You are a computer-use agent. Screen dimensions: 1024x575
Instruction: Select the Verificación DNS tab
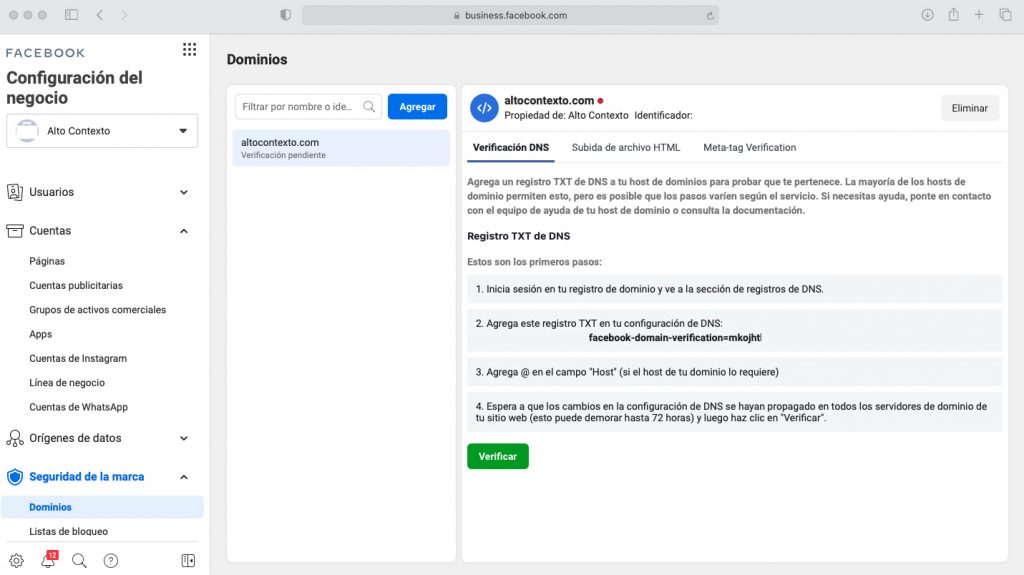(511, 148)
